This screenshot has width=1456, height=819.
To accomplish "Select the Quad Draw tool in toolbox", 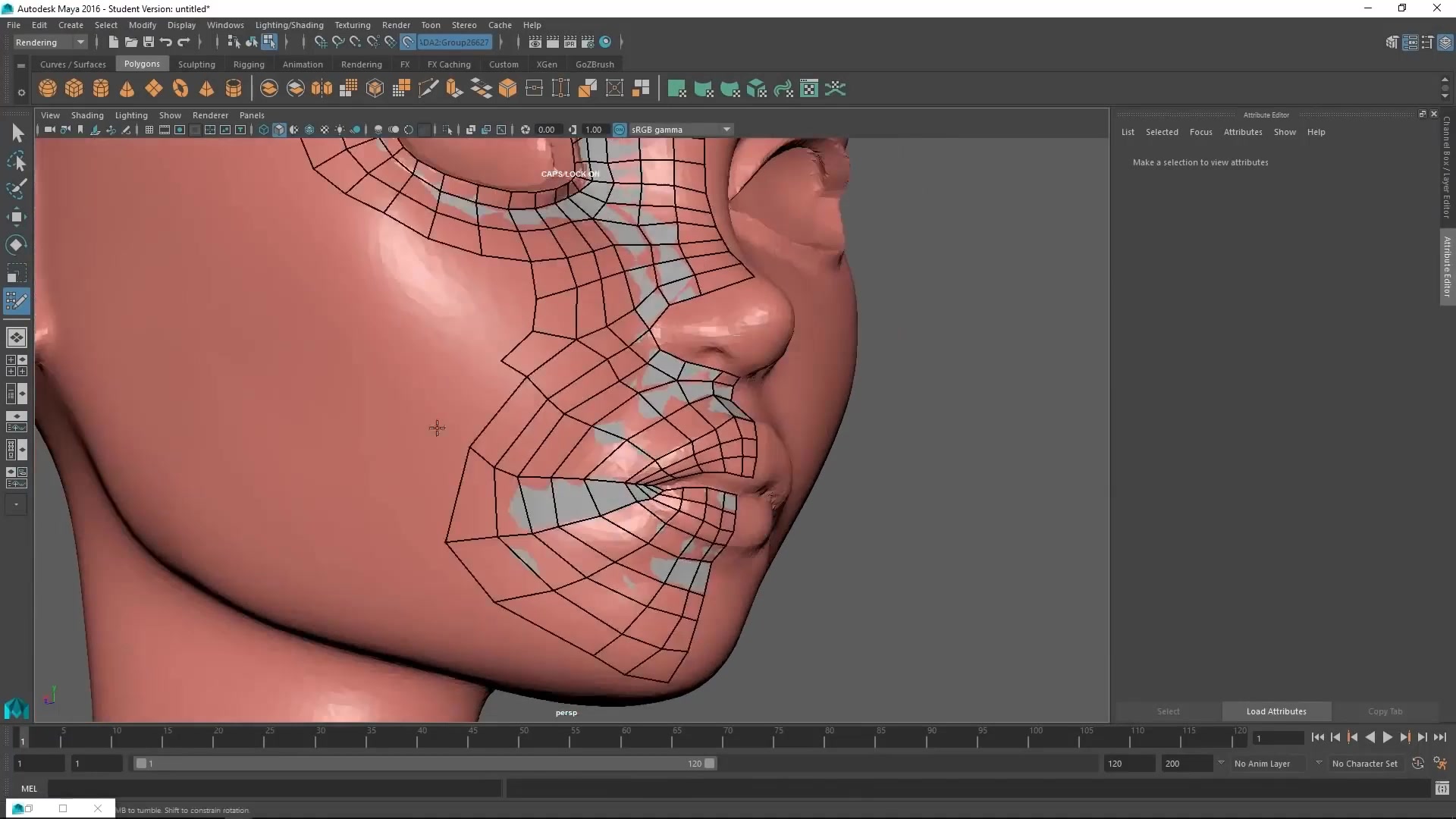I will pyautogui.click(x=17, y=301).
